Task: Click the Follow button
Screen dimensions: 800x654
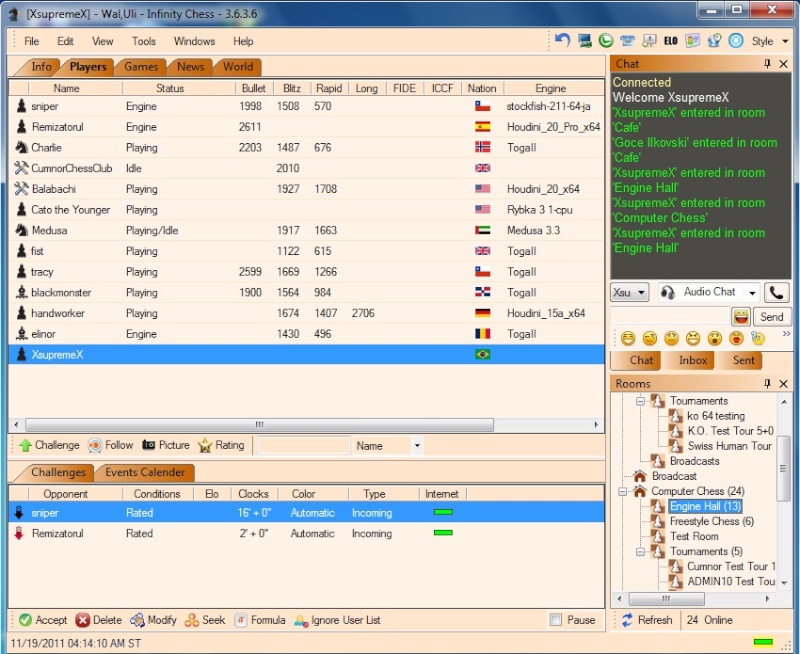Action: point(111,445)
